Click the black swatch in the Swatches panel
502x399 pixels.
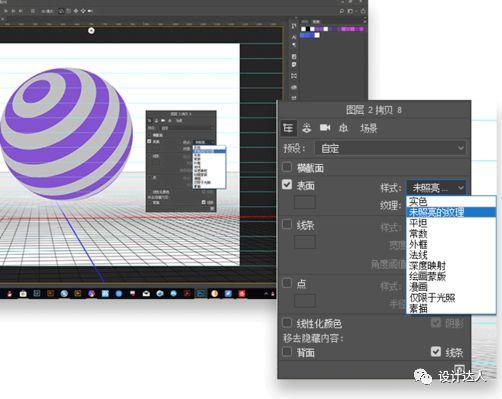(308, 29)
